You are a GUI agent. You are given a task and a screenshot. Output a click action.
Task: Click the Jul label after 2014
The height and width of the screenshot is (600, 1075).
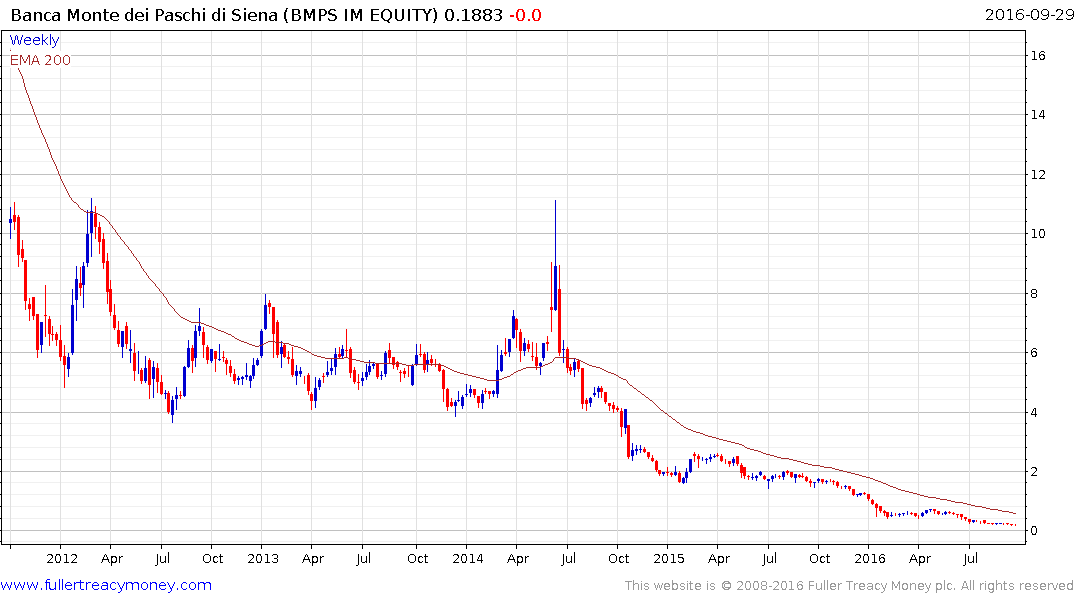click(568, 558)
